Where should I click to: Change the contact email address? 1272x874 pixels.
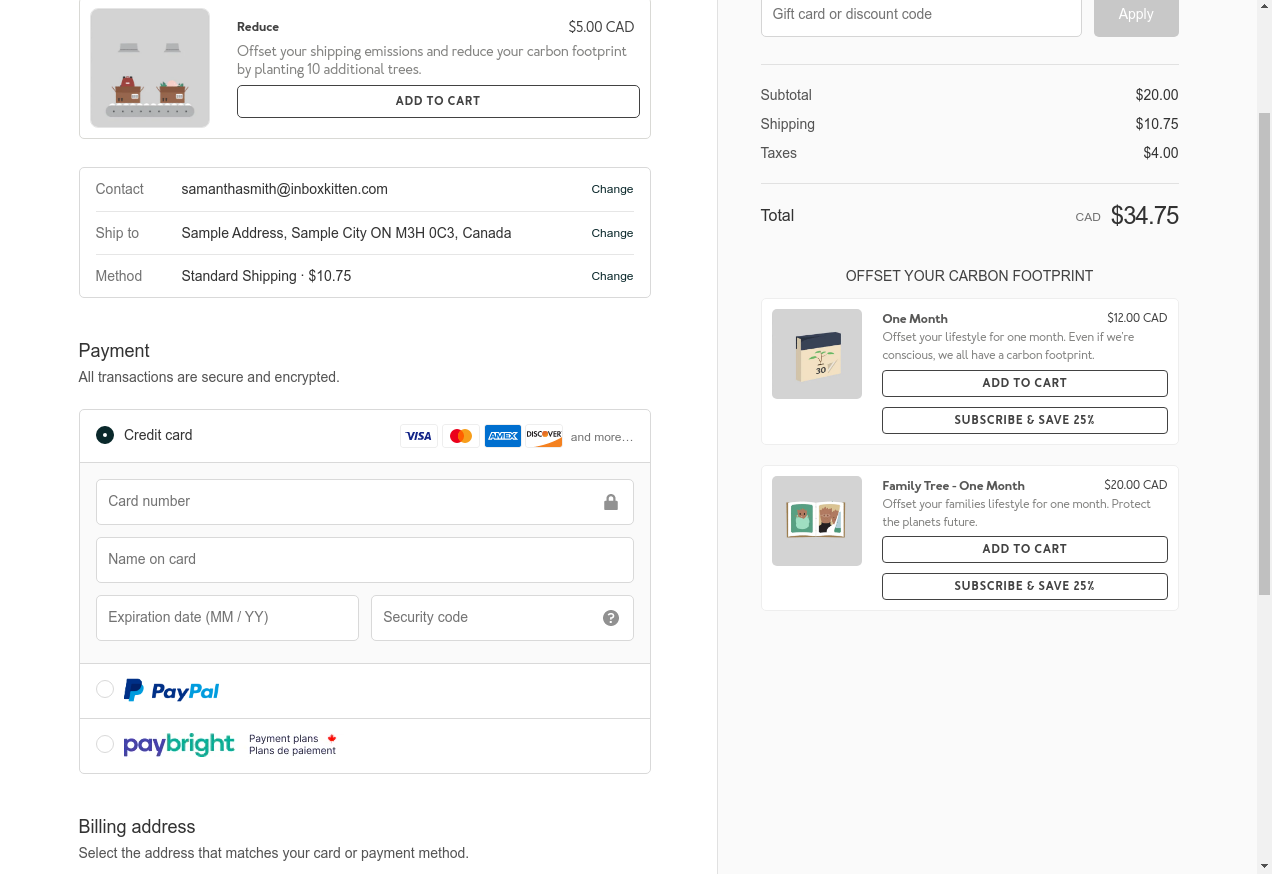[x=612, y=189]
